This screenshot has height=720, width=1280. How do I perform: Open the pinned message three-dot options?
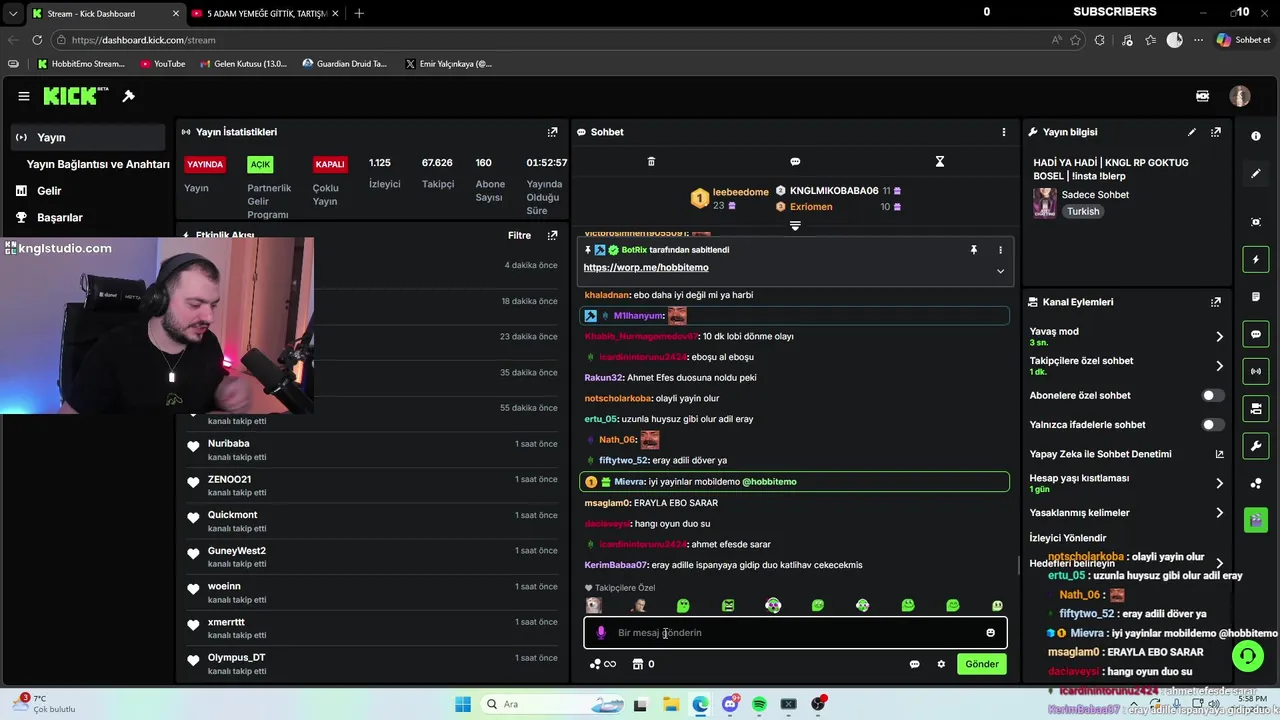point(1000,250)
